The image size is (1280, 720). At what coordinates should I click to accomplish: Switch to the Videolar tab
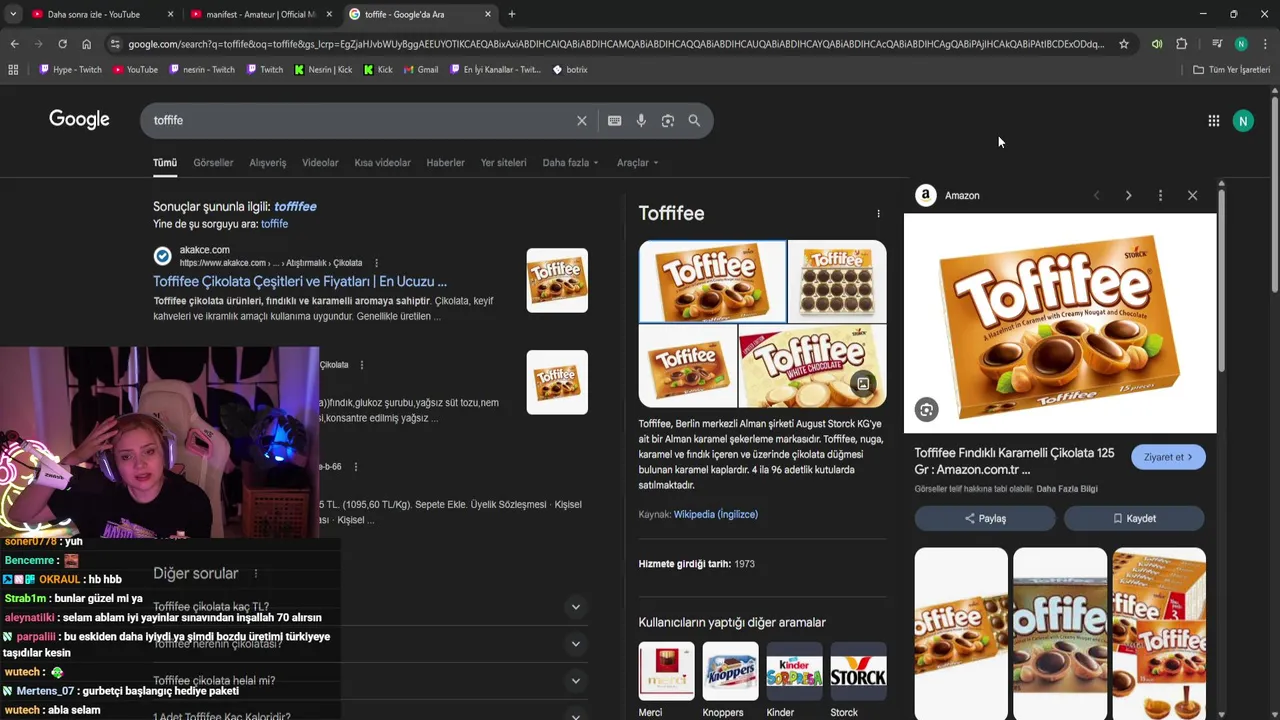(320, 163)
